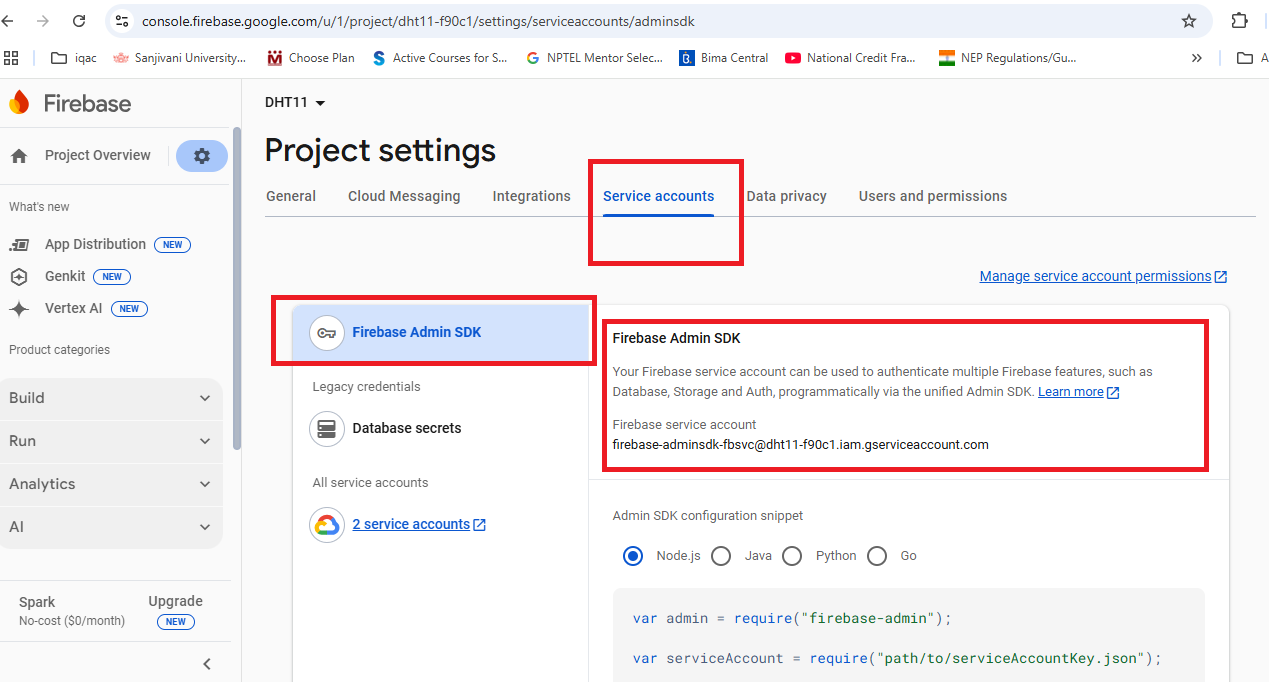Viewport: 1278px width, 682px height.
Task: Click the Project settings heading
Action: 380,150
